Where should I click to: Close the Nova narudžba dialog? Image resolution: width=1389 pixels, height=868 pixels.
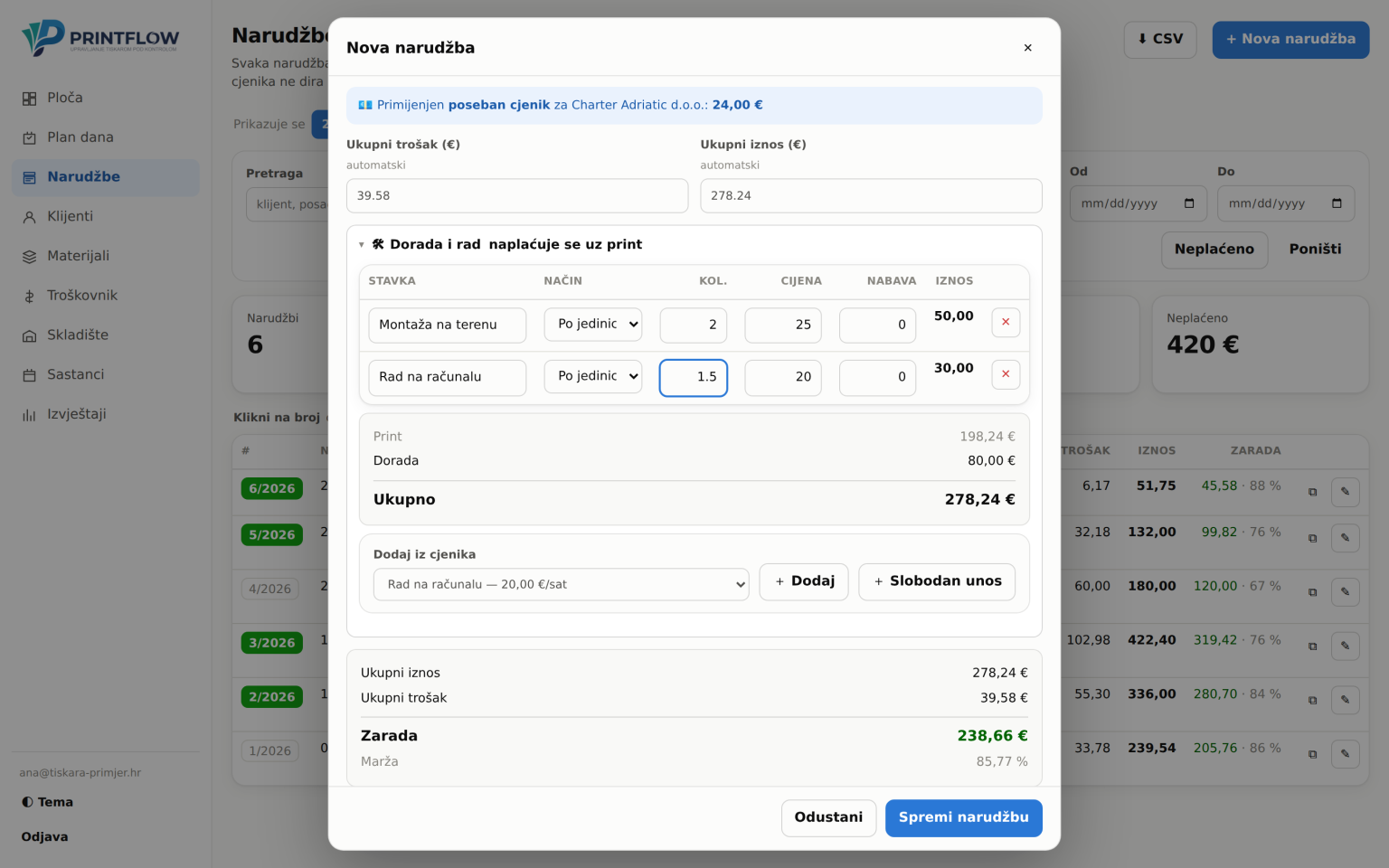(x=1027, y=48)
